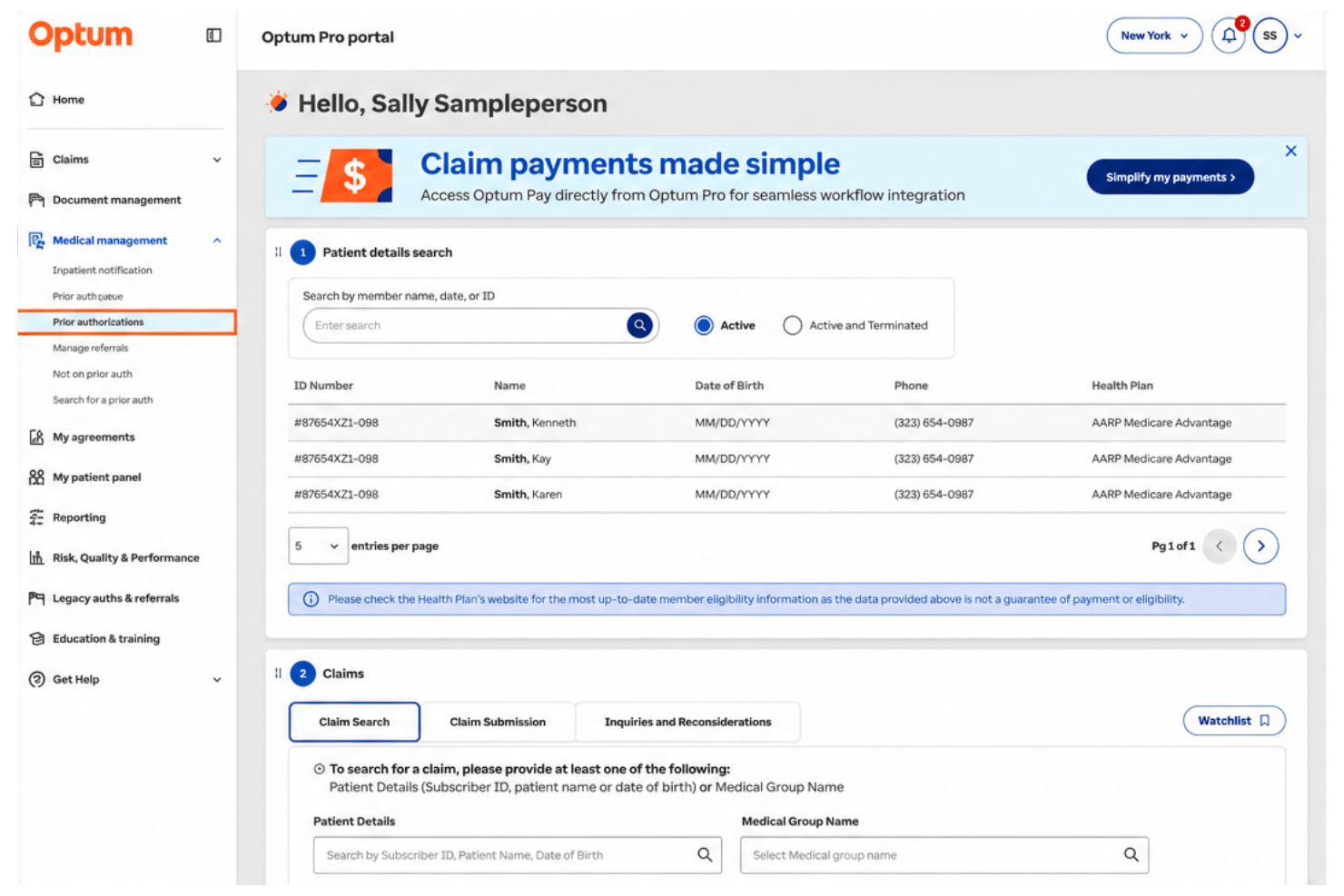Click the Watchlist button
The width and height of the screenshot is (1344, 896).
[x=1234, y=721]
